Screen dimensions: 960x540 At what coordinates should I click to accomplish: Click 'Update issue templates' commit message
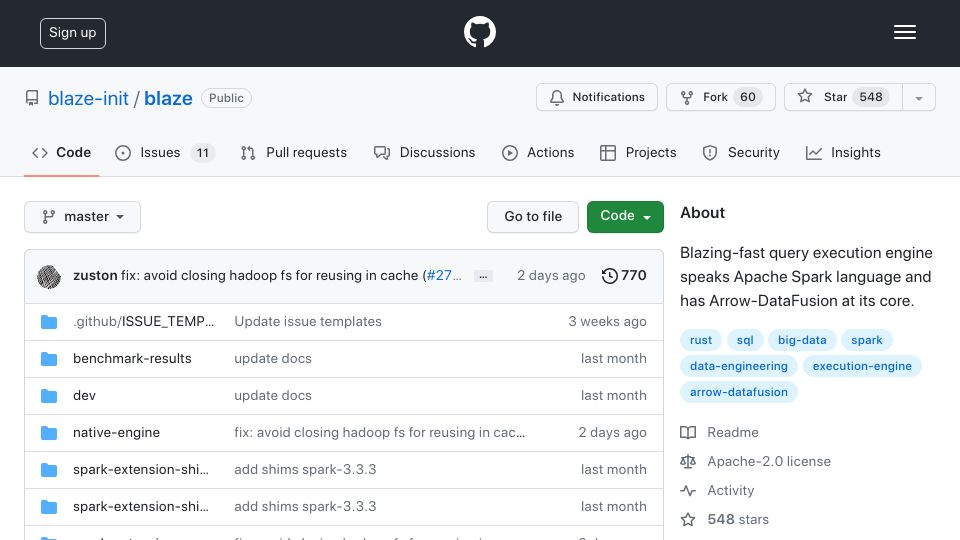[x=308, y=322]
